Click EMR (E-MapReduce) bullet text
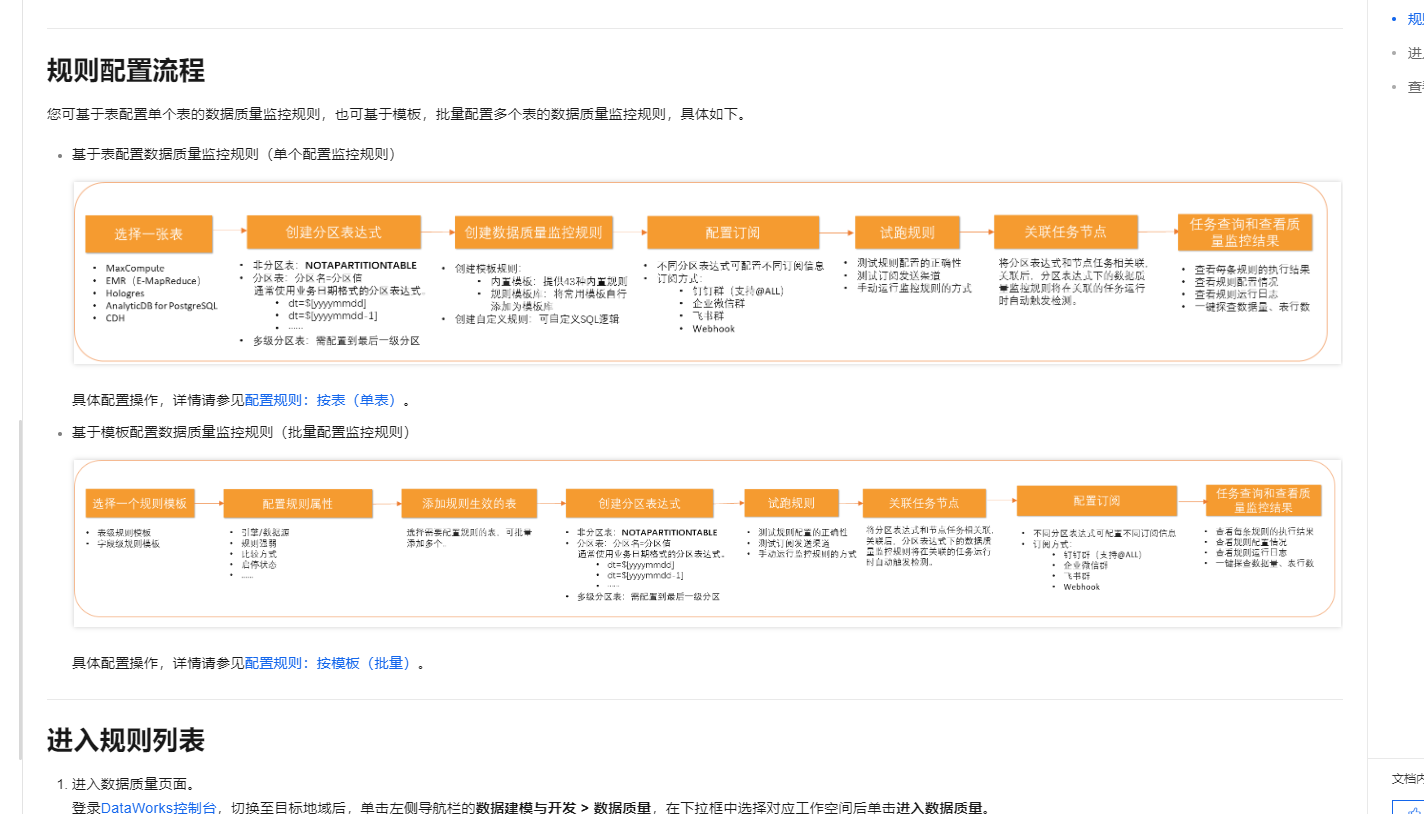Image resolution: width=1424 pixels, height=814 pixels. coord(153,281)
